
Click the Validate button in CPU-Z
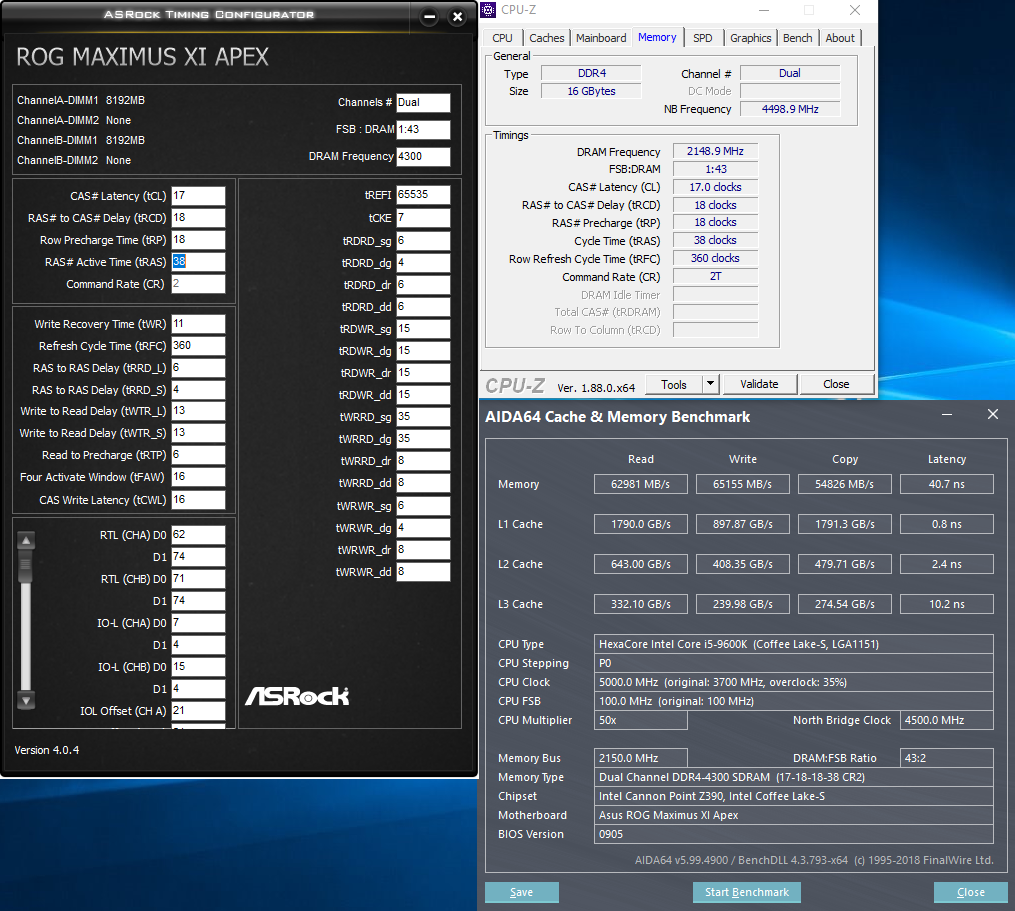point(758,384)
